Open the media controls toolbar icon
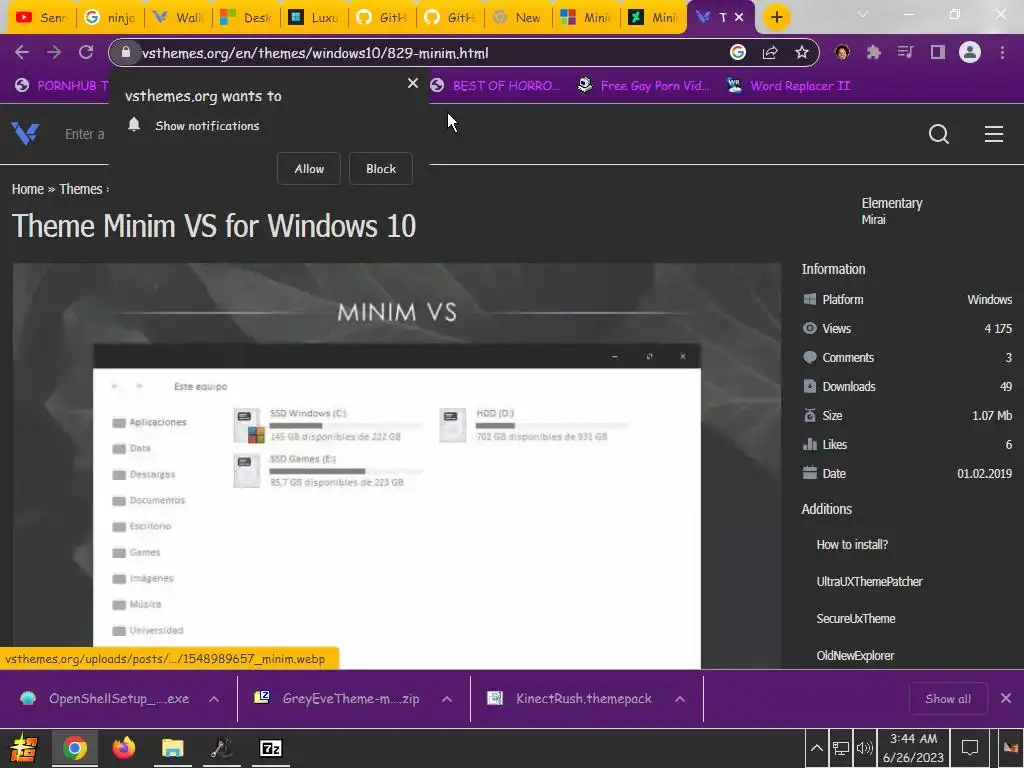 [x=906, y=52]
